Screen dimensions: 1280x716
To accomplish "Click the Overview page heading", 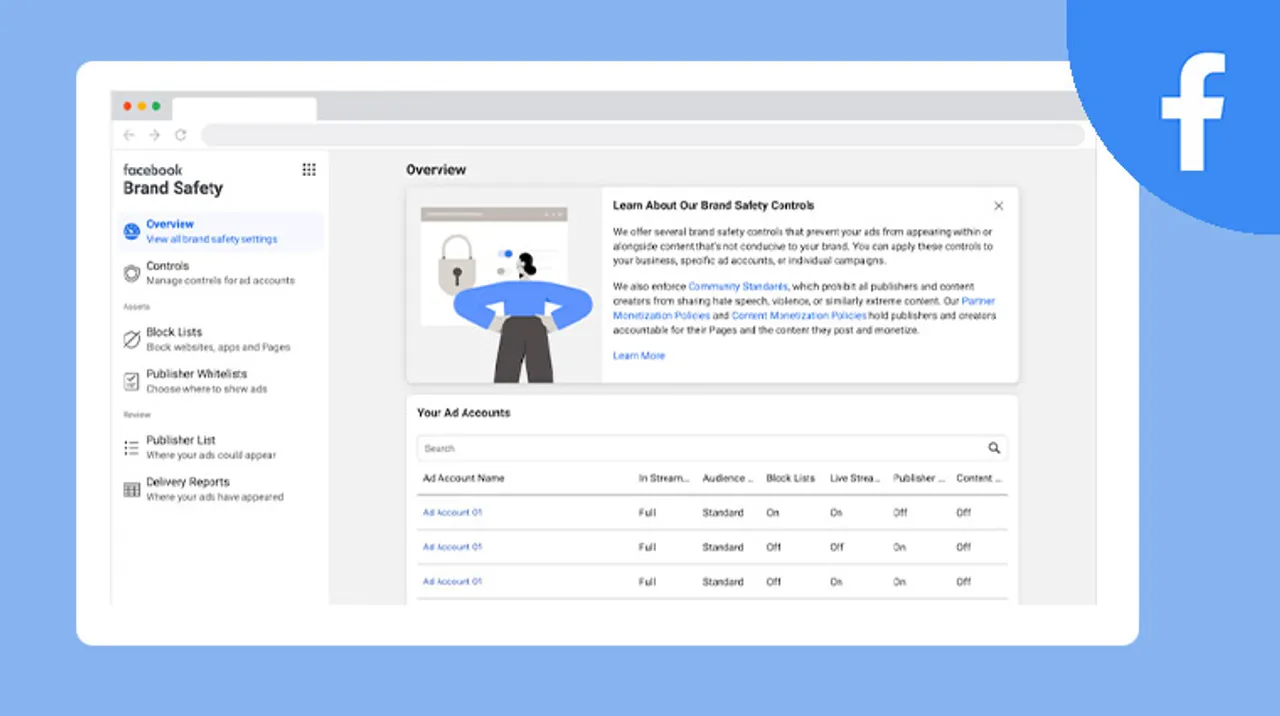I will [x=436, y=170].
